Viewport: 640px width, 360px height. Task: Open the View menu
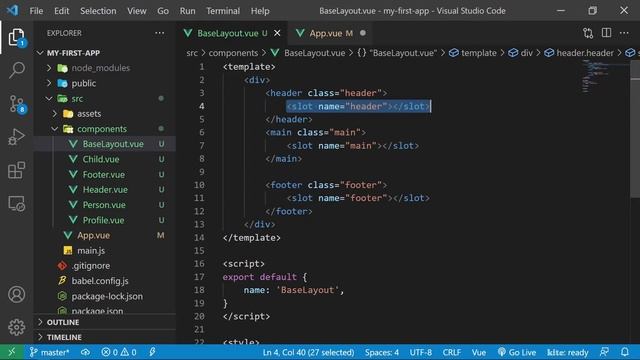pos(136,11)
